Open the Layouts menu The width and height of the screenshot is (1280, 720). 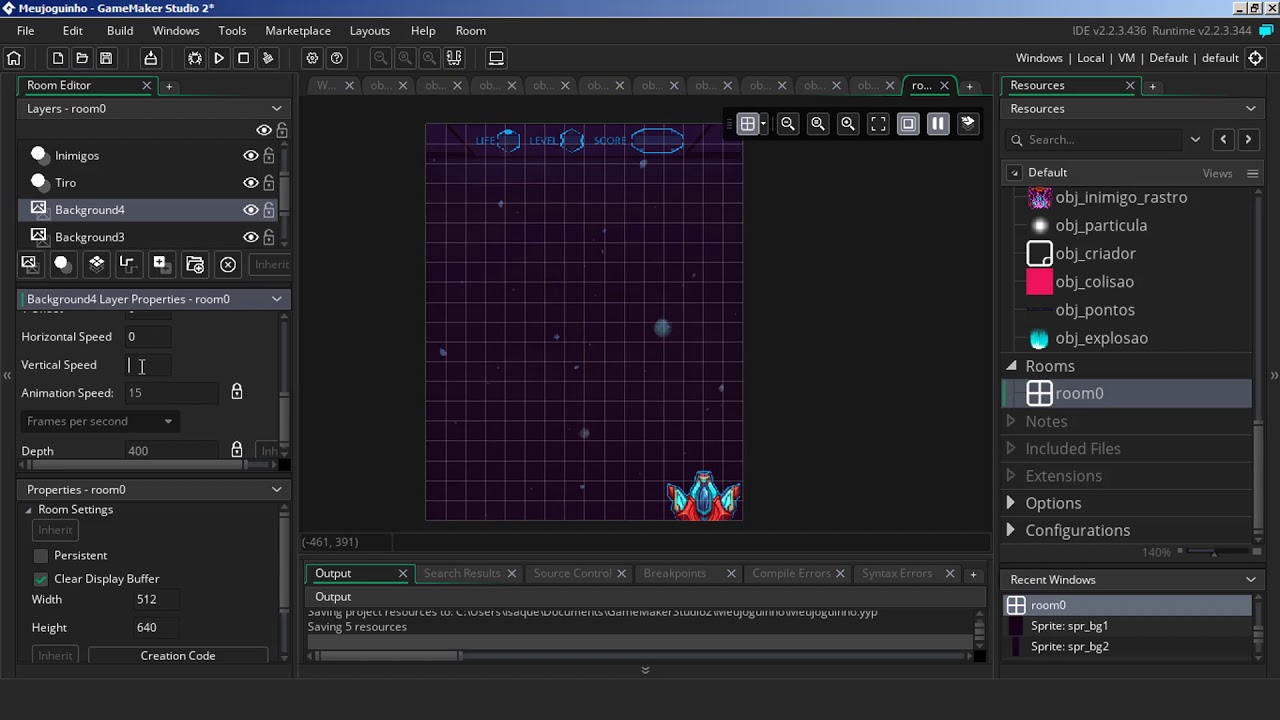click(370, 31)
